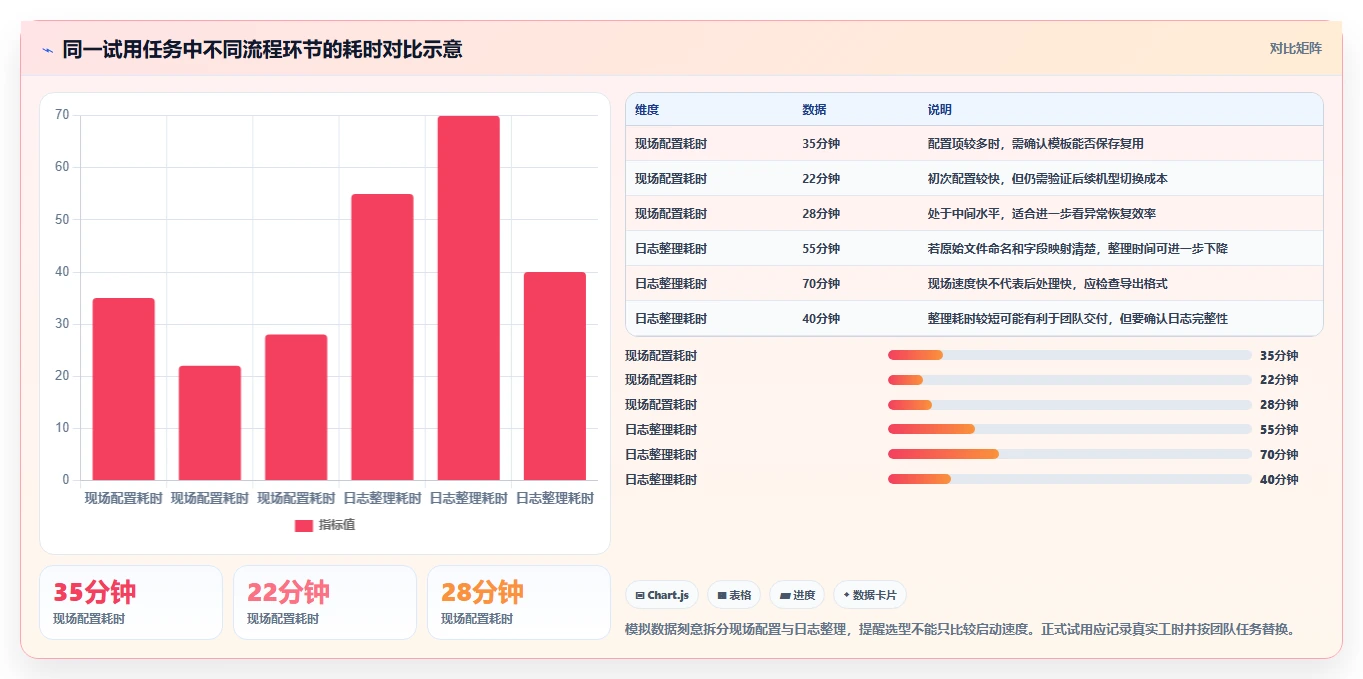Click the 35分钟 cell in the table

point(821,144)
